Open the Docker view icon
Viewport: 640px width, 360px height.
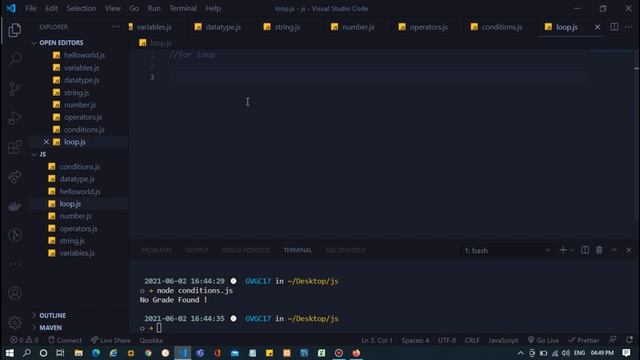pyautogui.click(x=15, y=206)
